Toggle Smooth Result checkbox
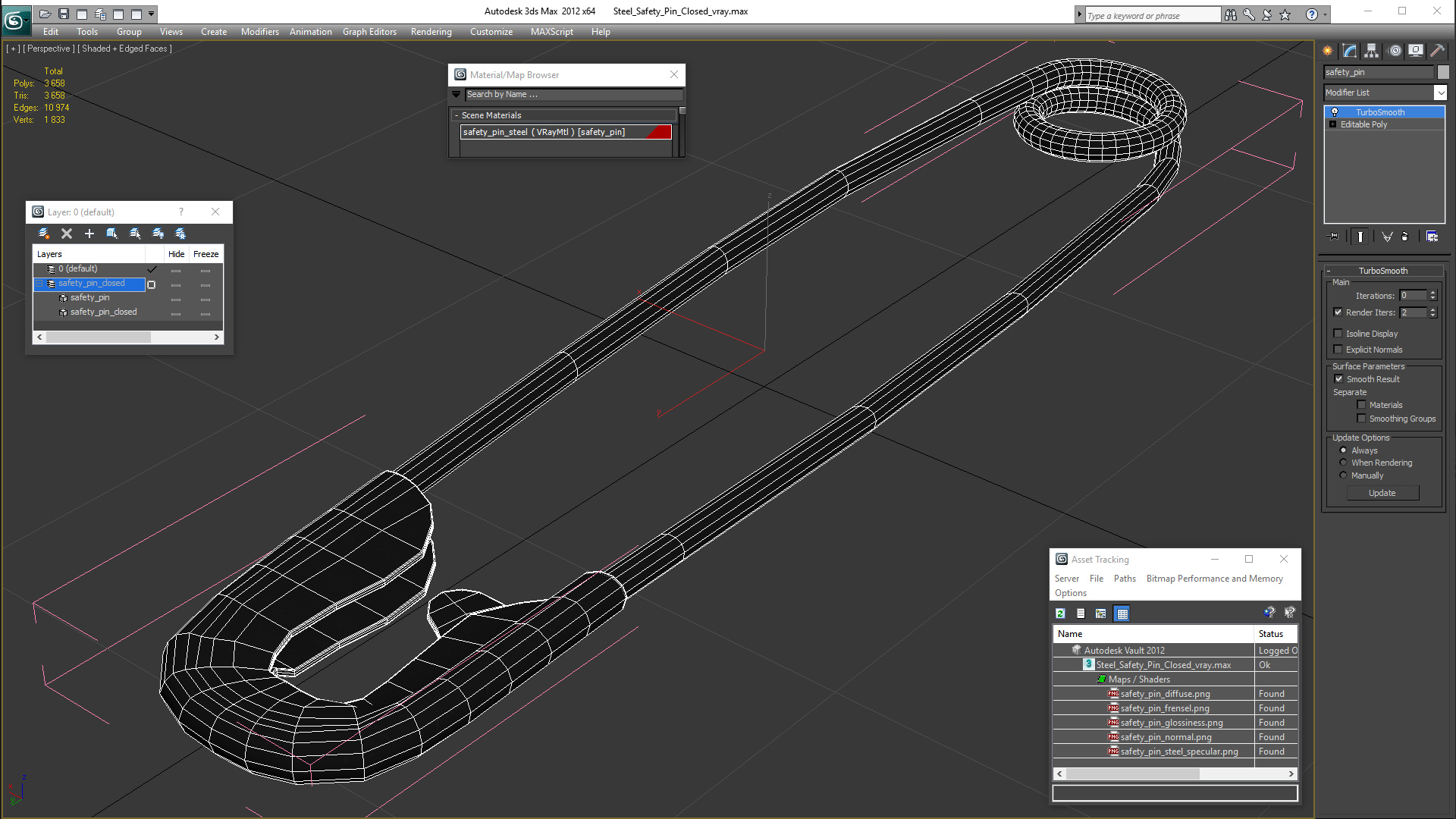 point(1338,379)
